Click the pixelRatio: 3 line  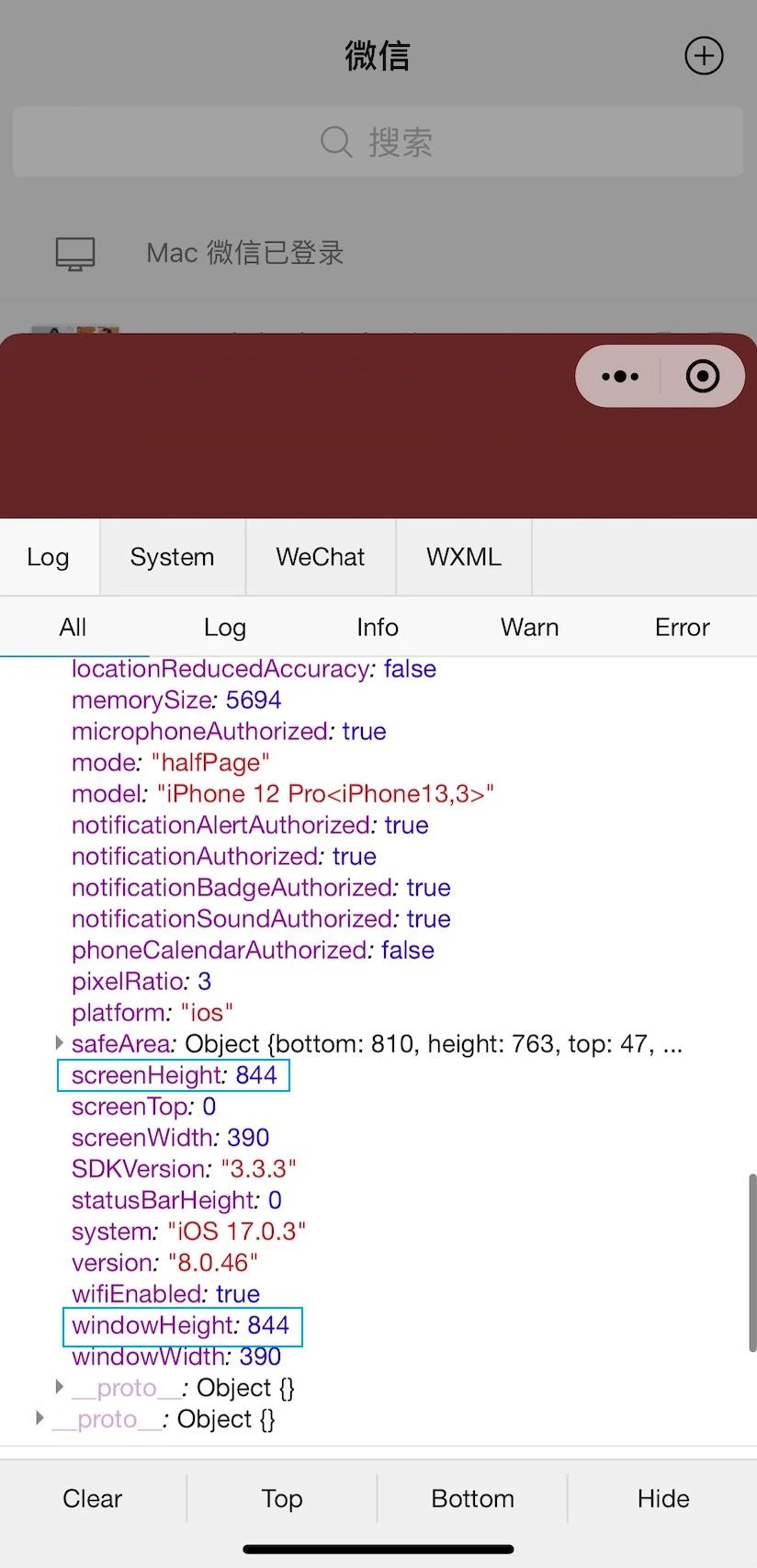[141, 982]
